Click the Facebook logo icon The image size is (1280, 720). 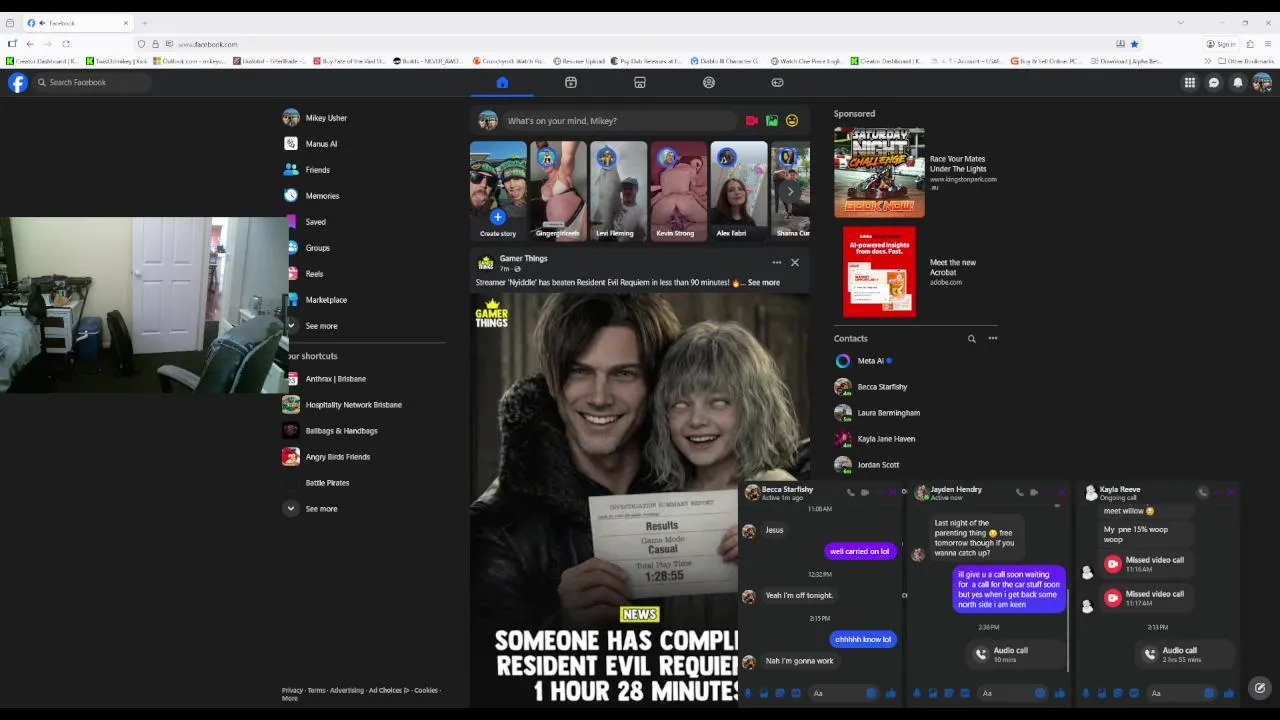click(x=18, y=83)
